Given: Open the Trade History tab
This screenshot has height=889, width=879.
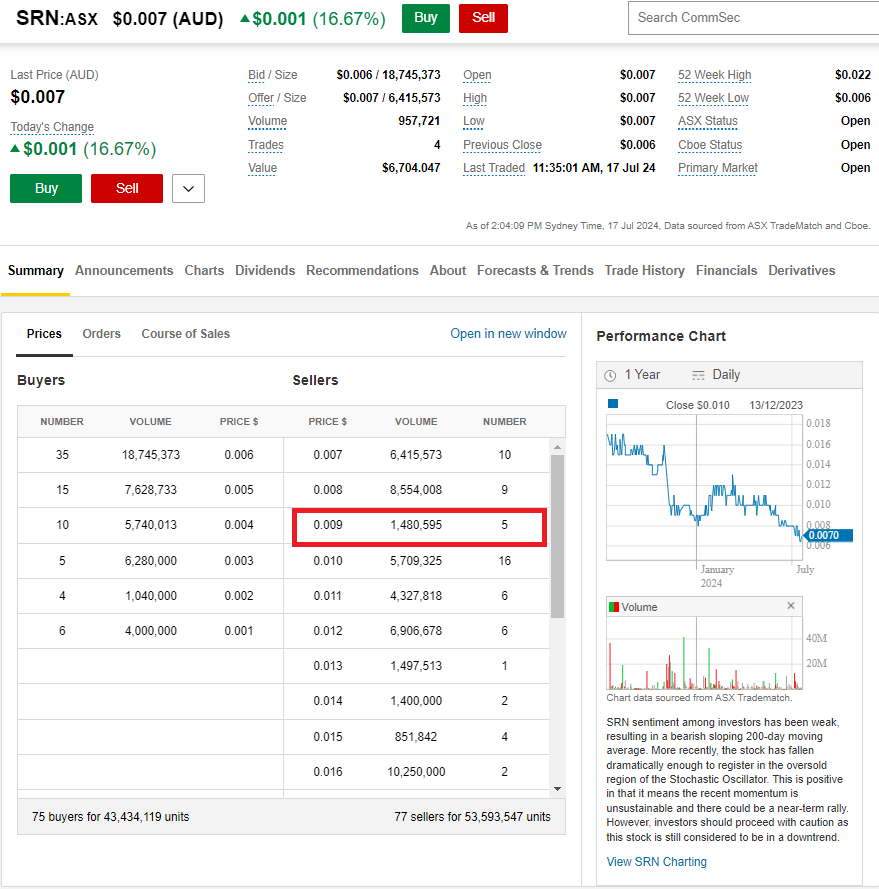Looking at the screenshot, I should coord(645,270).
